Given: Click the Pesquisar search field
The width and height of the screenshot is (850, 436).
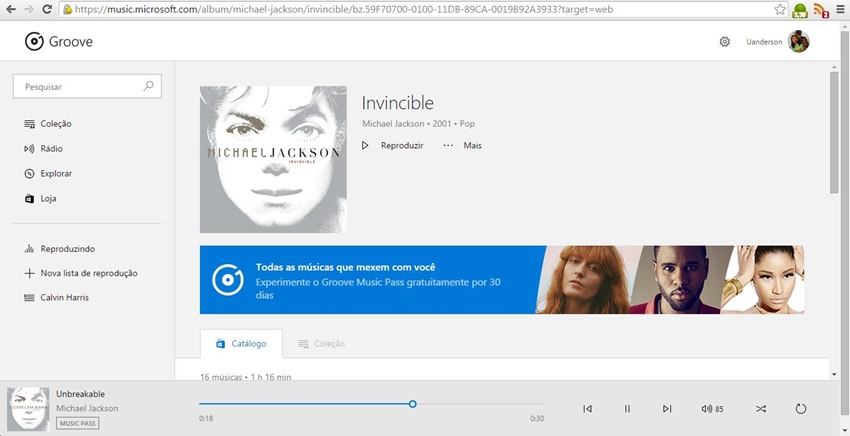Looking at the screenshot, I should tap(87, 86).
